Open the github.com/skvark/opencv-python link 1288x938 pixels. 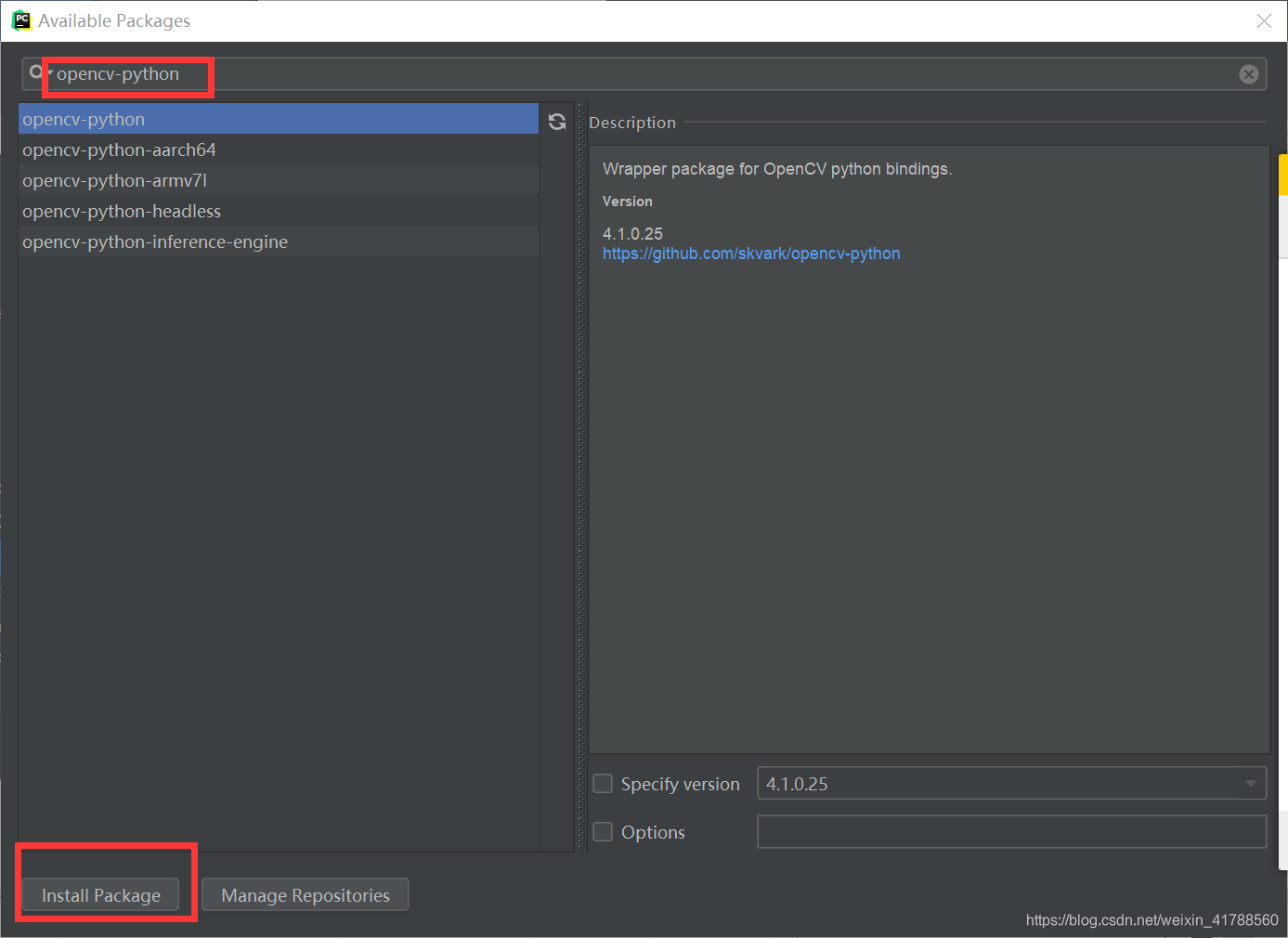751,254
